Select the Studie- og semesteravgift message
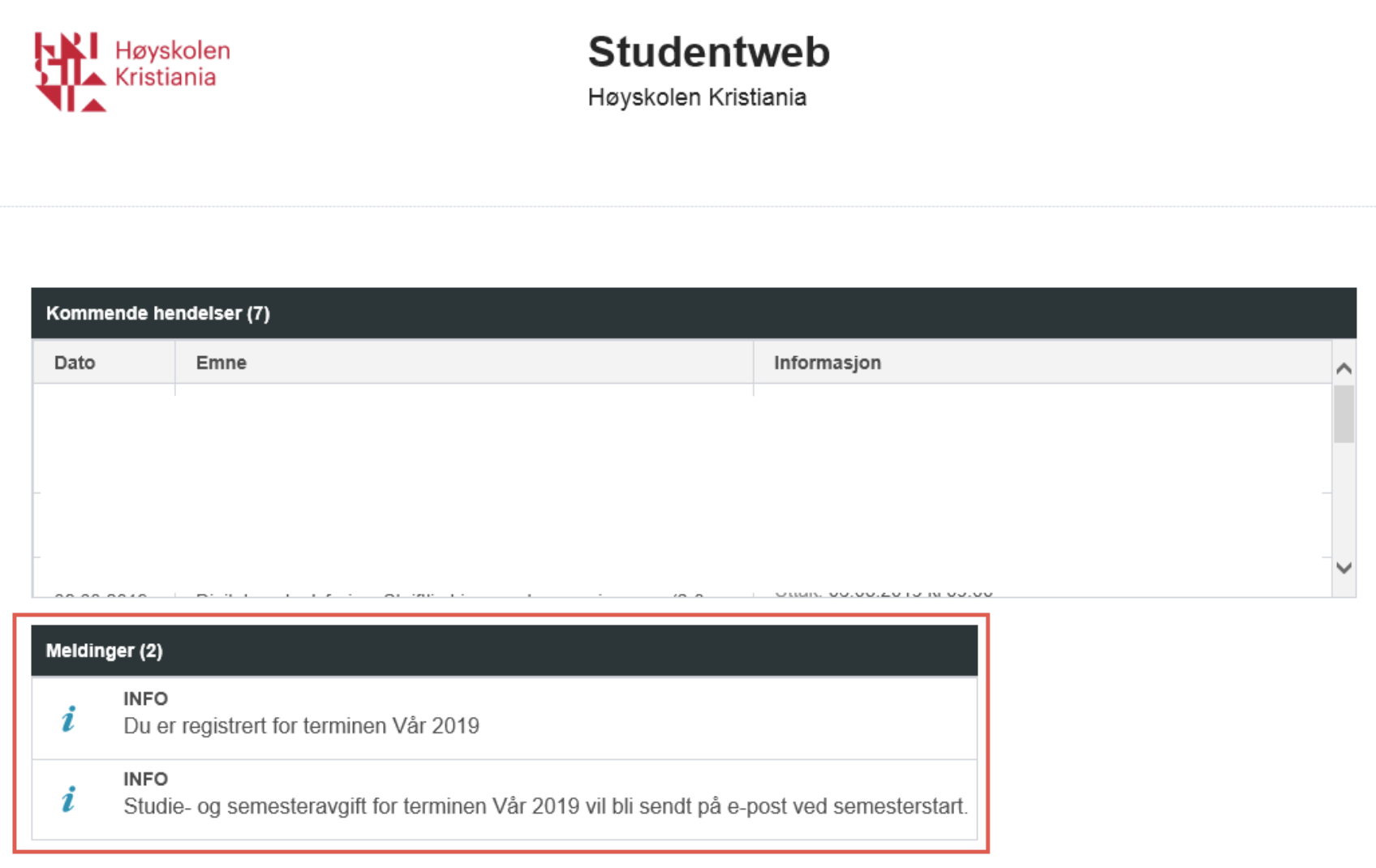The width and height of the screenshot is (1376, 868). [x=505, y=799]
